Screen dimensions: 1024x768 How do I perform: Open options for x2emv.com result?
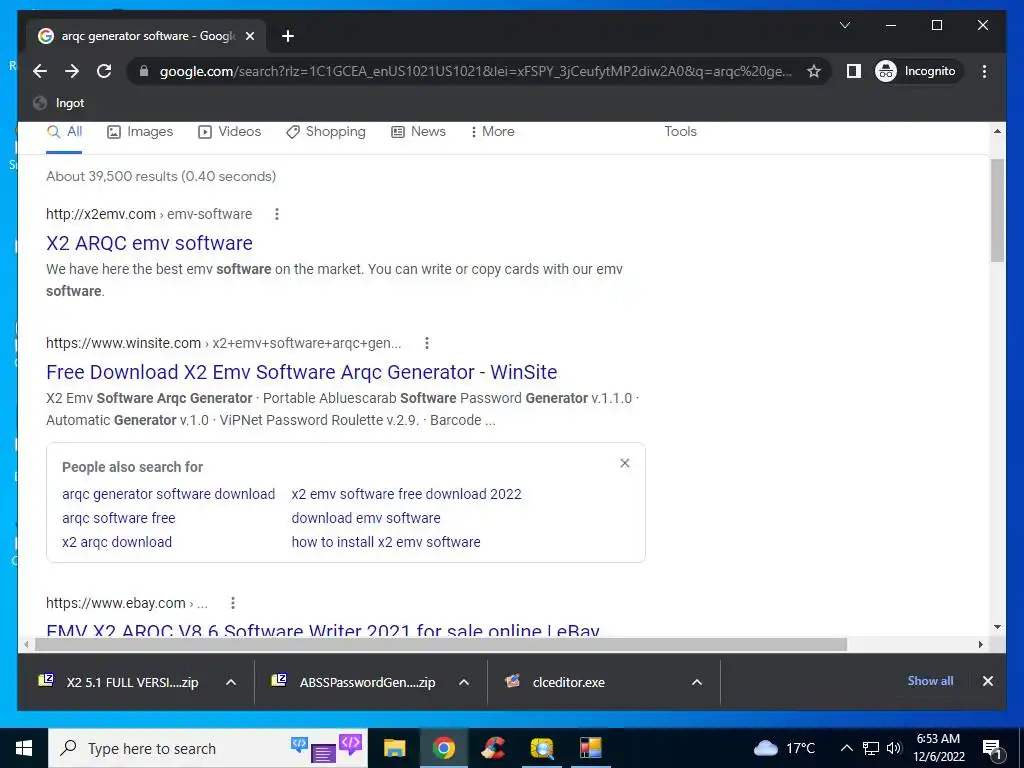[277, 214]
